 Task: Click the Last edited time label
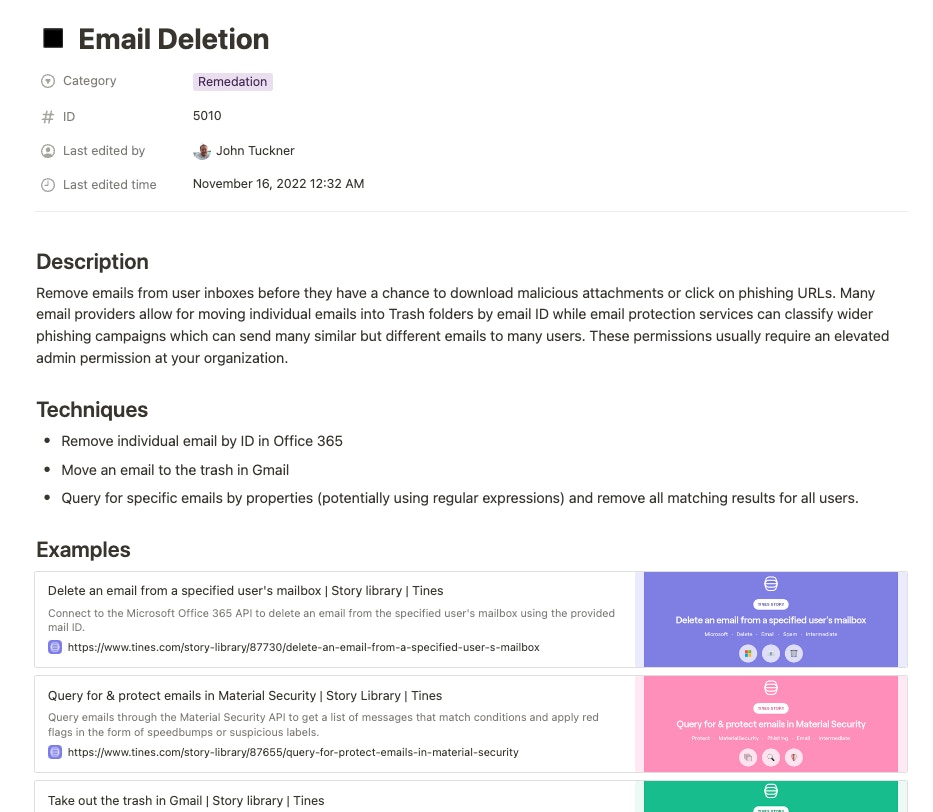tap(109, 185)
